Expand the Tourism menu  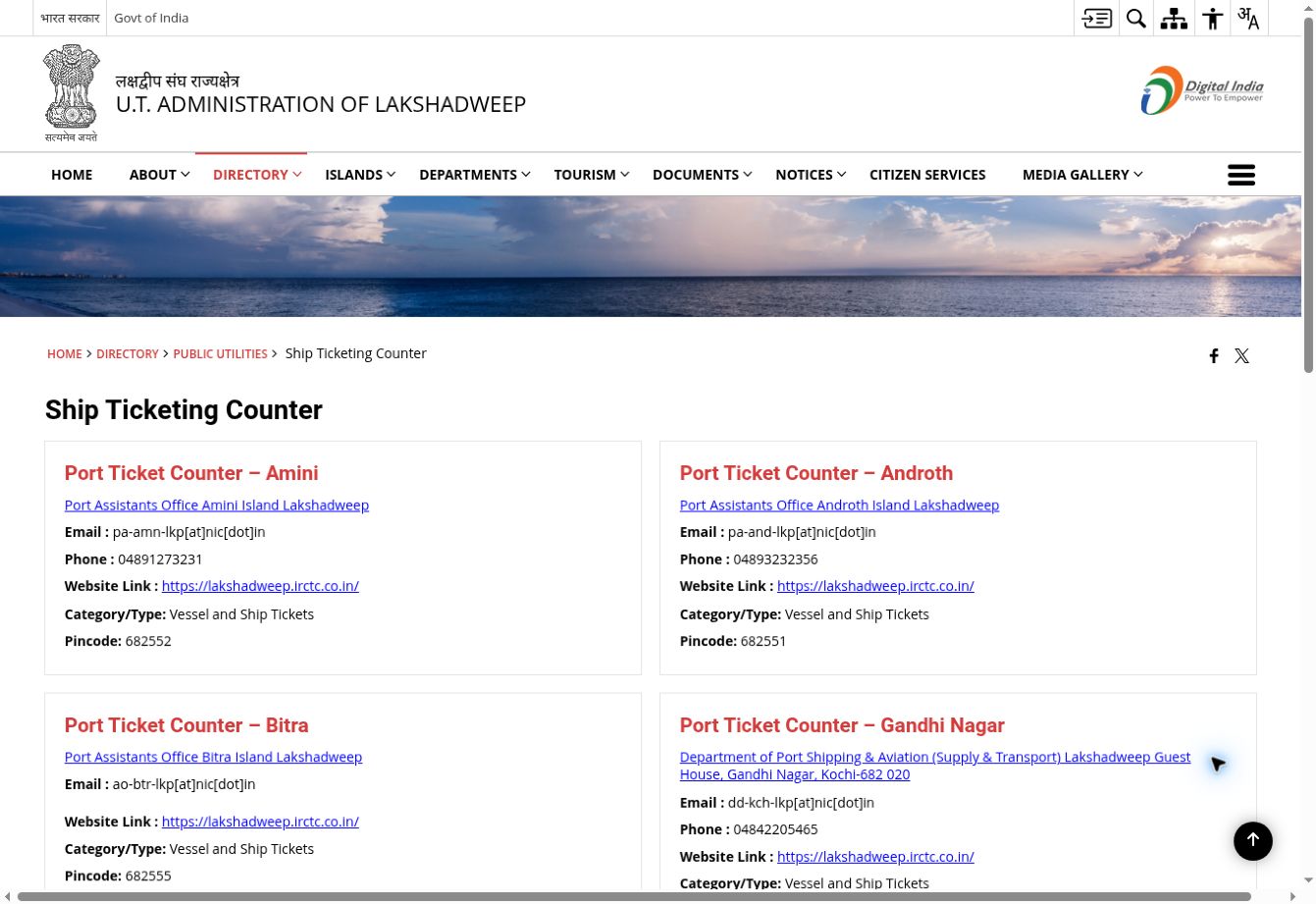tap(592, 175)
